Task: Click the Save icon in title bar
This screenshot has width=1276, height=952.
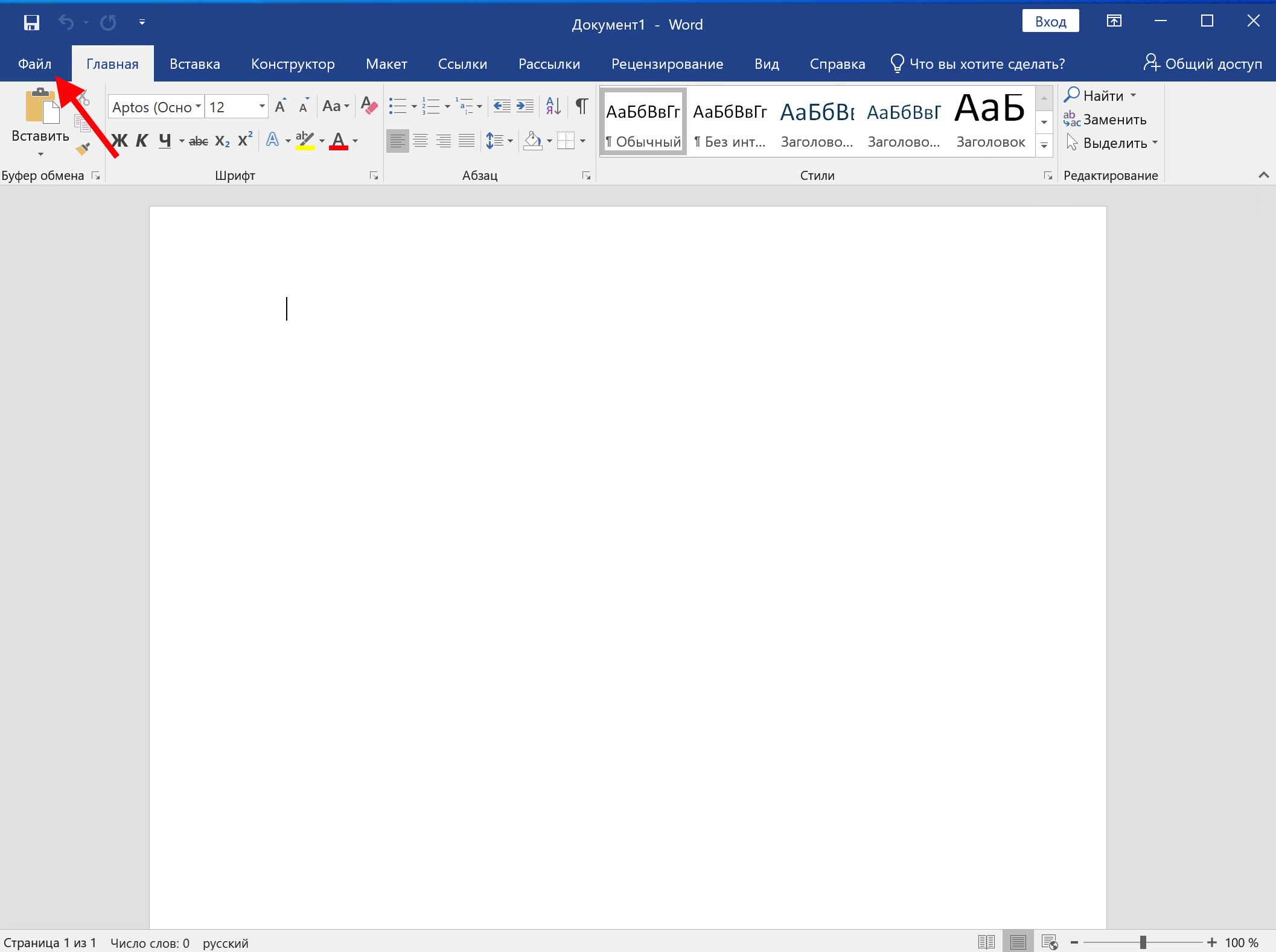Action: (x=31, y=23)
